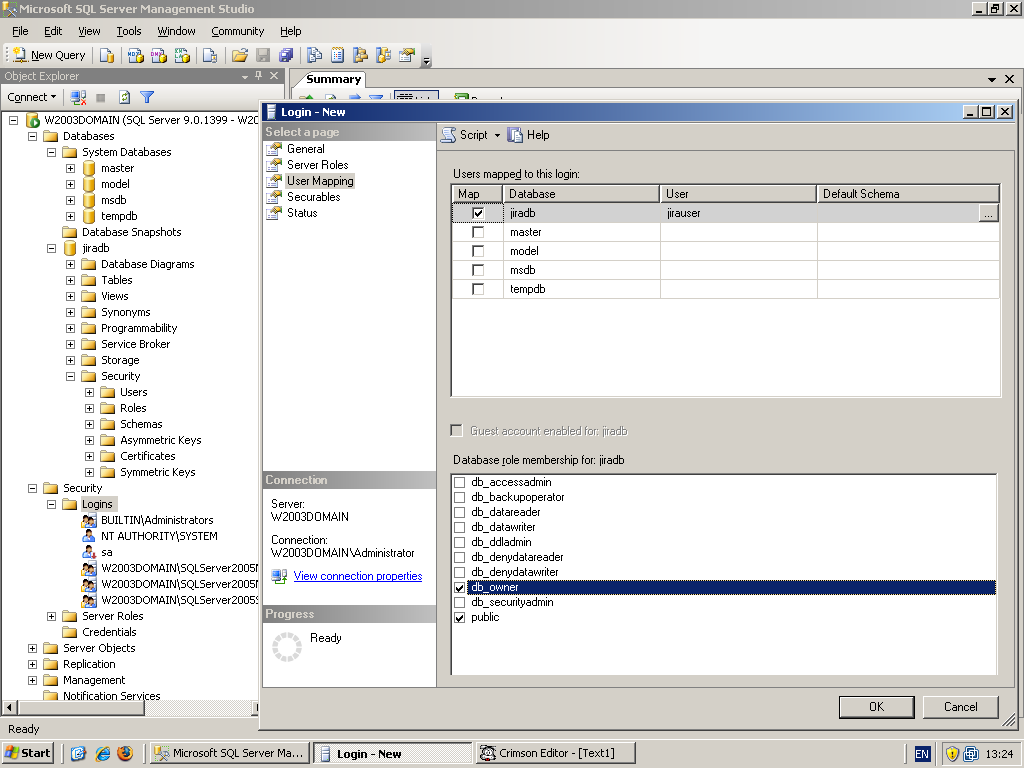Click the Refresh icon in Object Explorer
Viewport: 1024px width, 768px height.
tap(124, 97)
